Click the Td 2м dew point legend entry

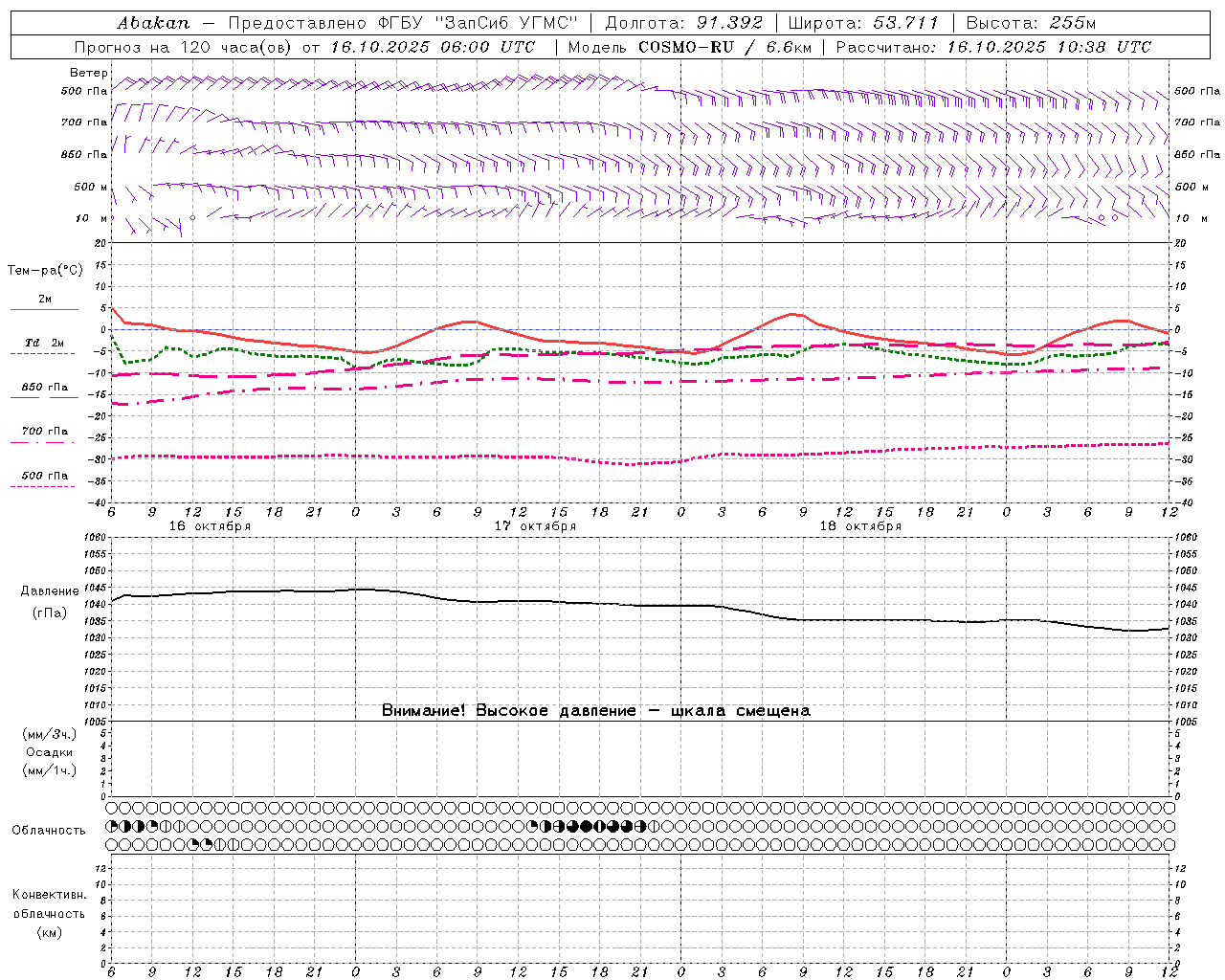45,343
